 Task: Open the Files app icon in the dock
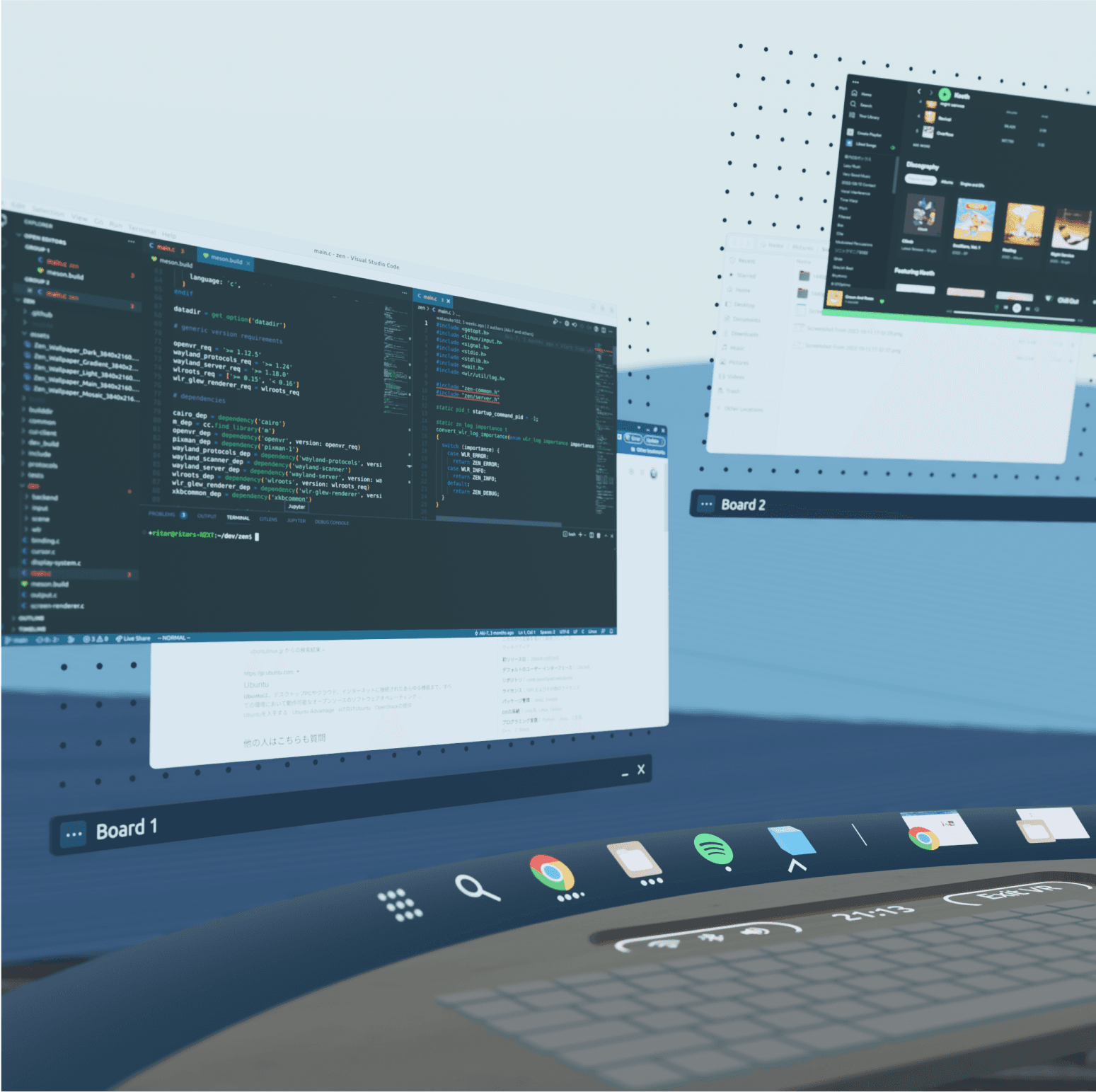tap(635, 858)
